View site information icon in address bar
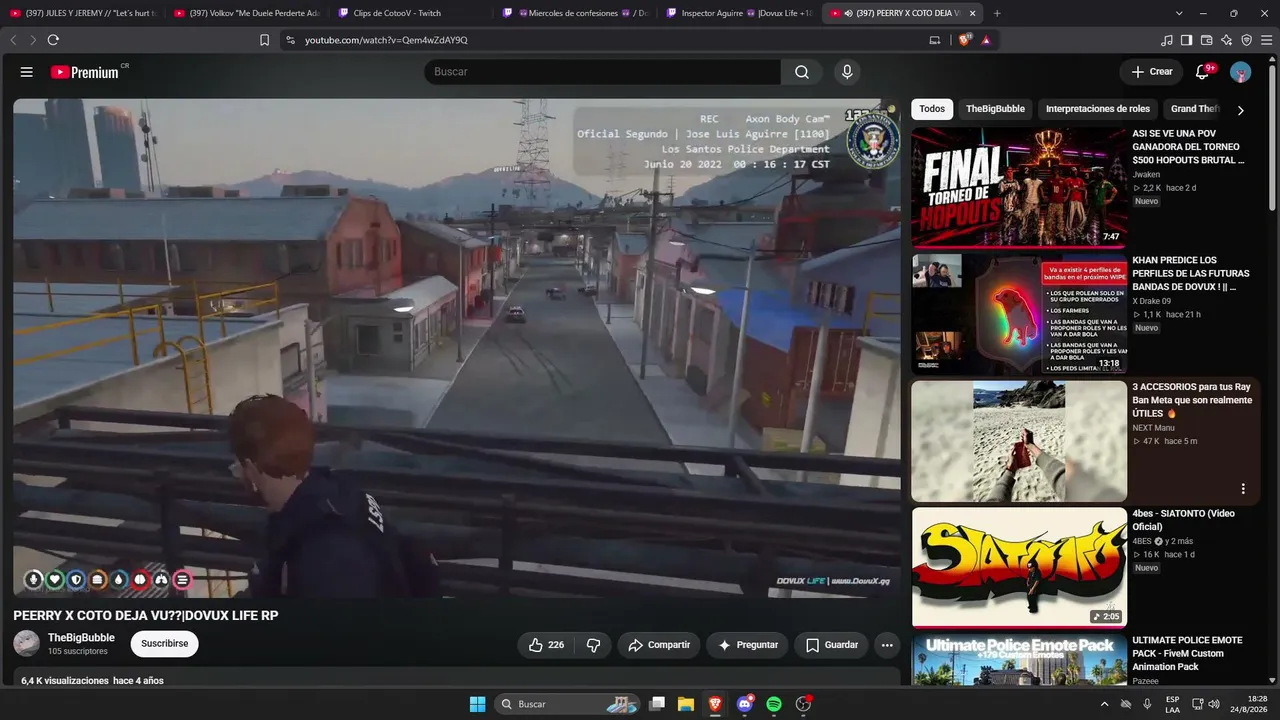The image size is (1280, 720). tap(290, 40)
